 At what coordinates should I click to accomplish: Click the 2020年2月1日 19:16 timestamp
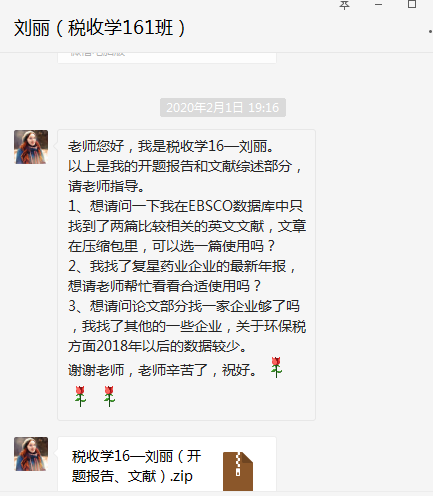click(223, 107)
